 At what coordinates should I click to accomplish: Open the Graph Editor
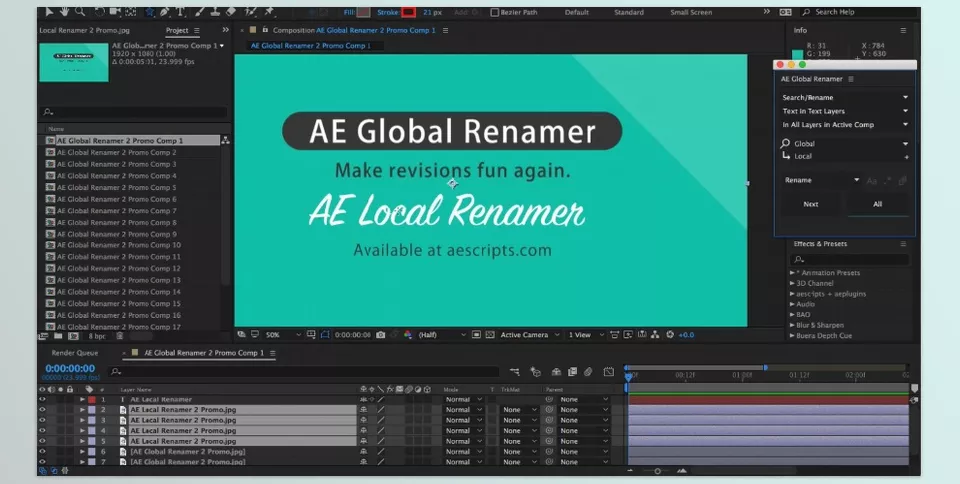pos(609,371)
